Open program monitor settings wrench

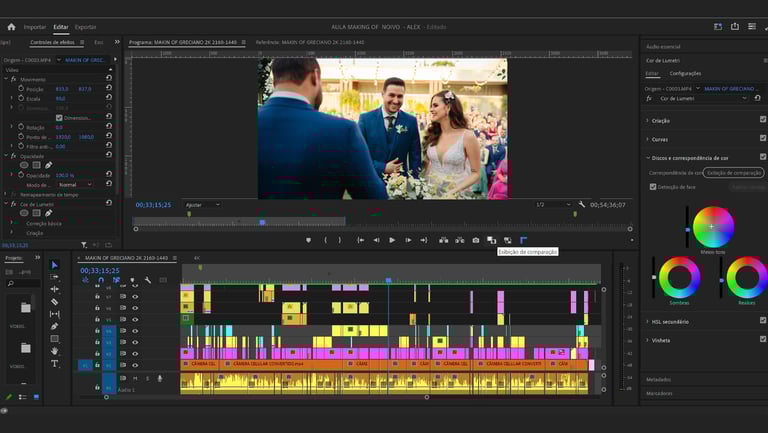pos(581,205)
